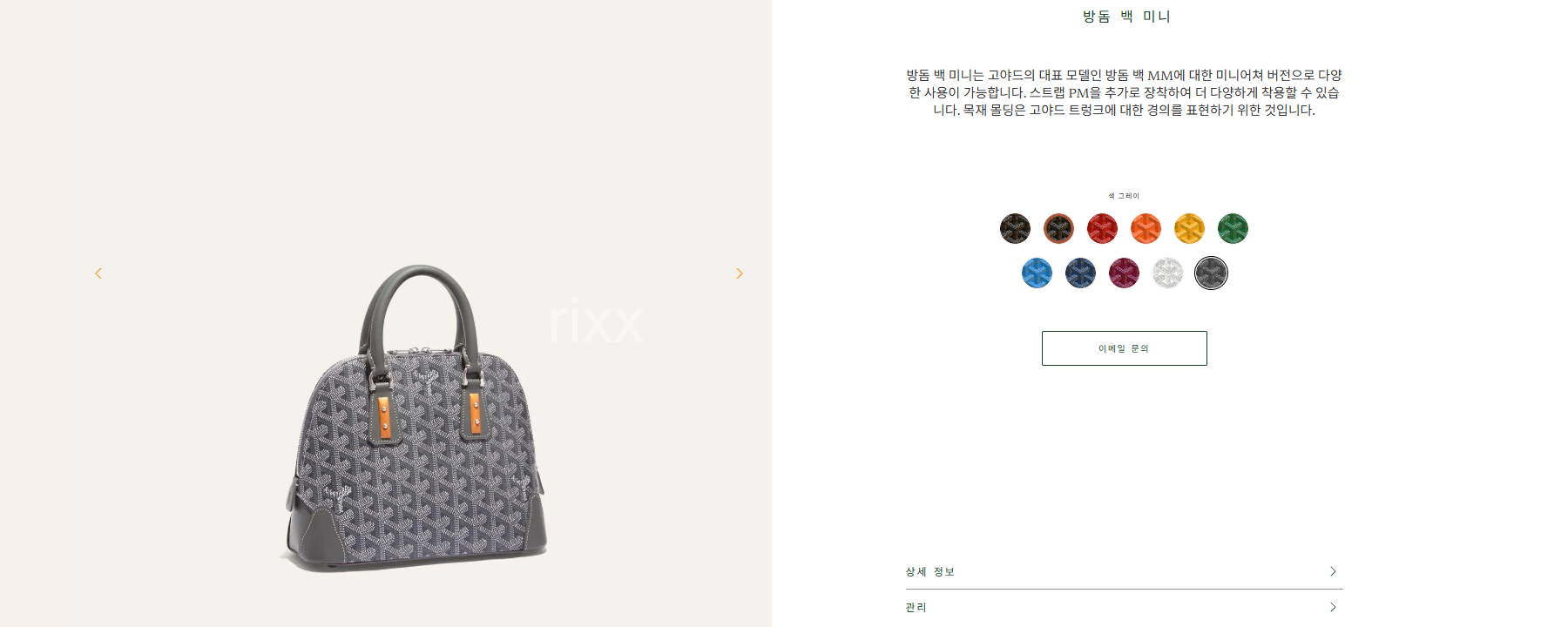Choose the white color swatch
The image size is (1568, 627).
tap(1167, 273)
